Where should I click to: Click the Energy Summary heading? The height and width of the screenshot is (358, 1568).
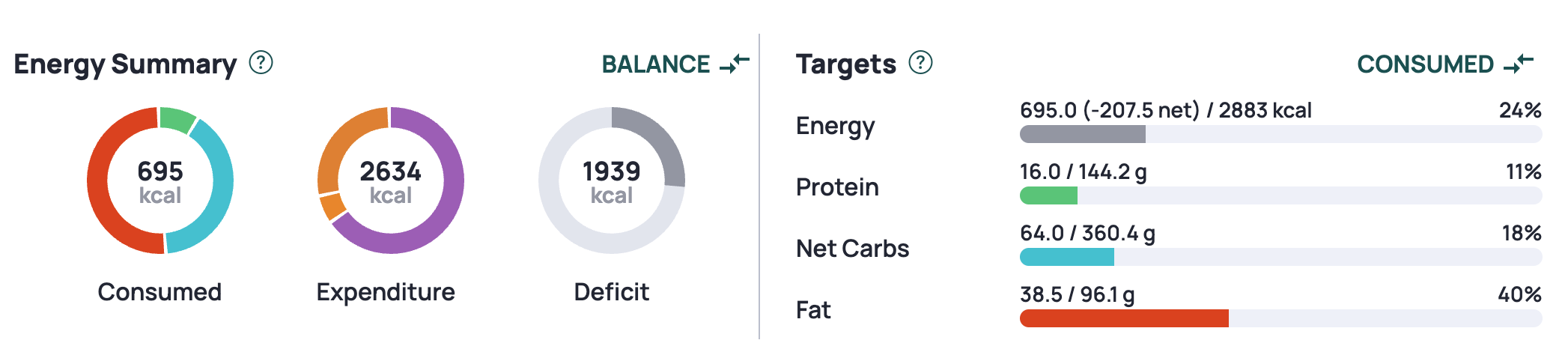[125, 64]
